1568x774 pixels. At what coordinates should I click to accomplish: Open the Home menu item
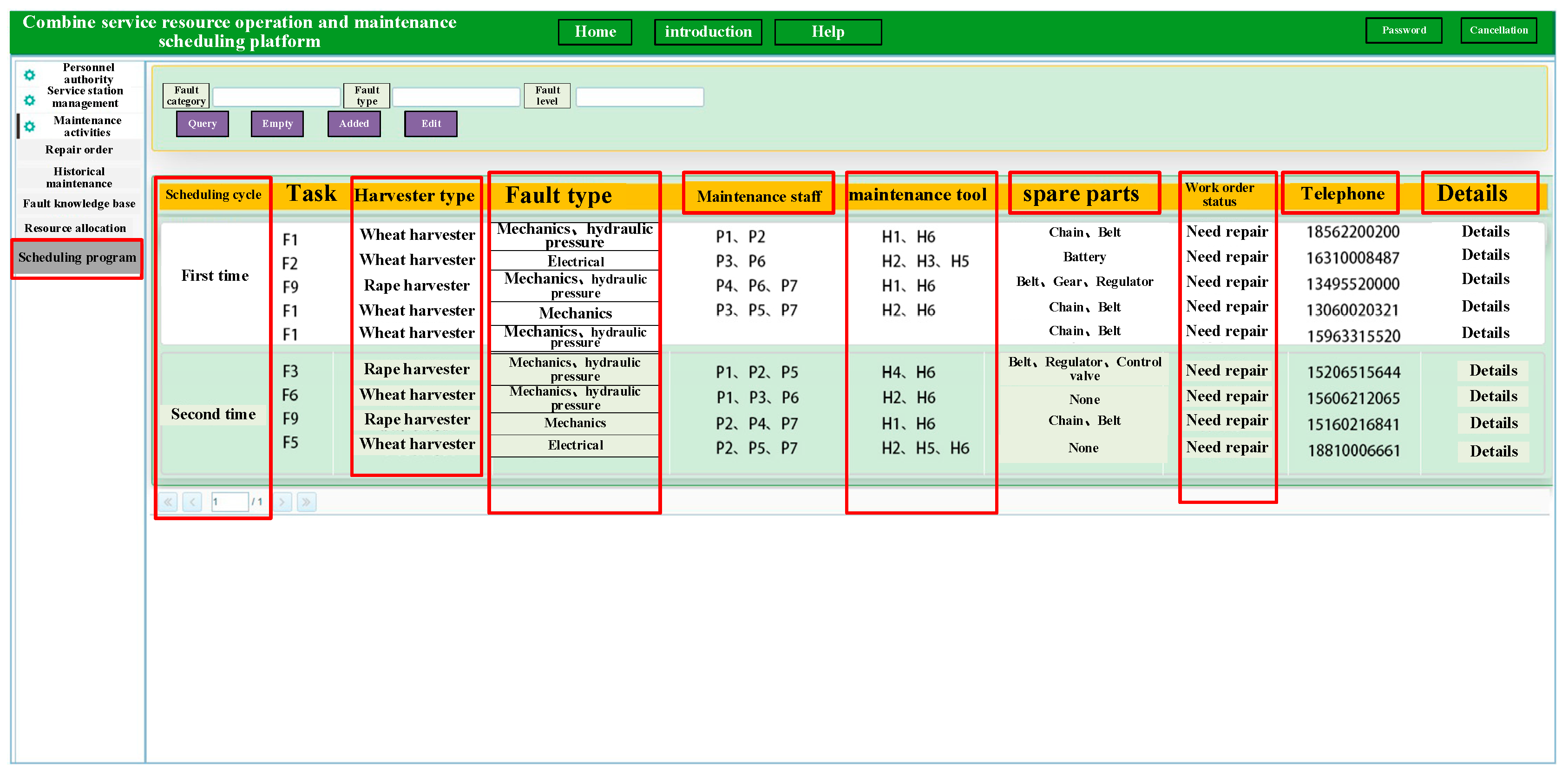pos(595,32)
